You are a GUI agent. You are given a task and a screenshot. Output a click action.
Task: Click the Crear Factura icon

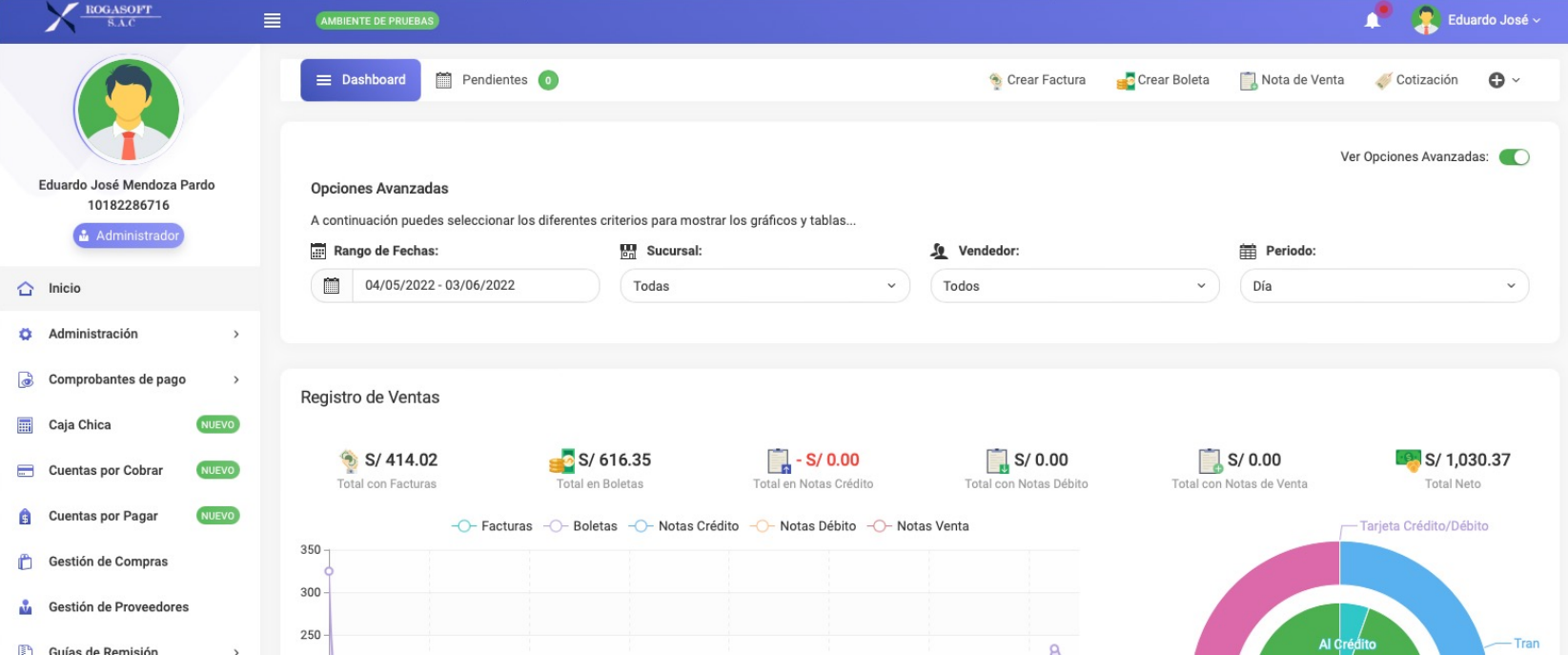(995, 81)
